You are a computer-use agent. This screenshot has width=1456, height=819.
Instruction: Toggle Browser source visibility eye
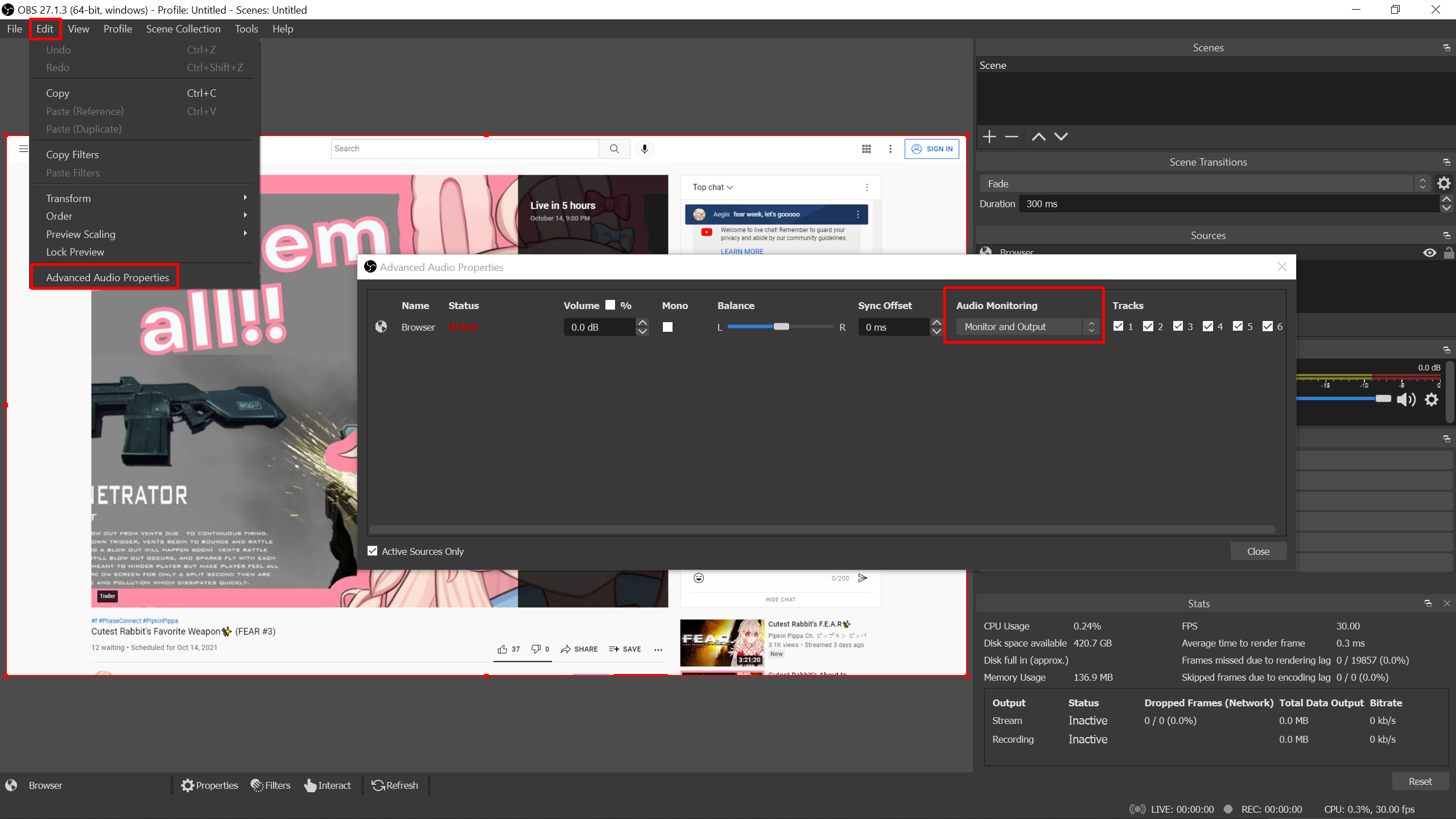(x=1429, y=253)
